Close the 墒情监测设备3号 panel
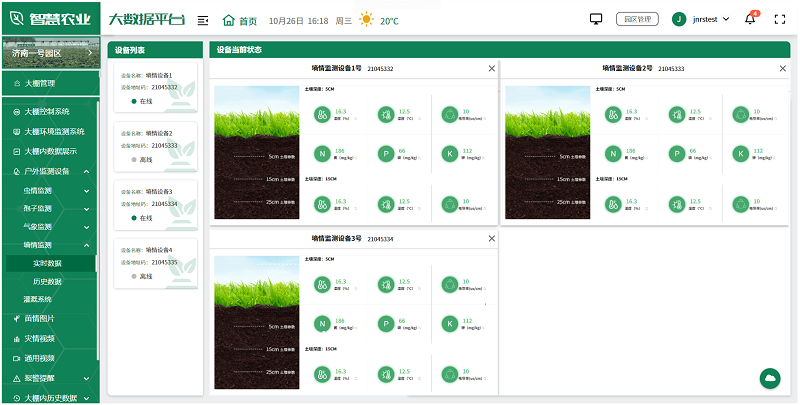The width and height of the screenshot is (800, 405). click(491, 239)
